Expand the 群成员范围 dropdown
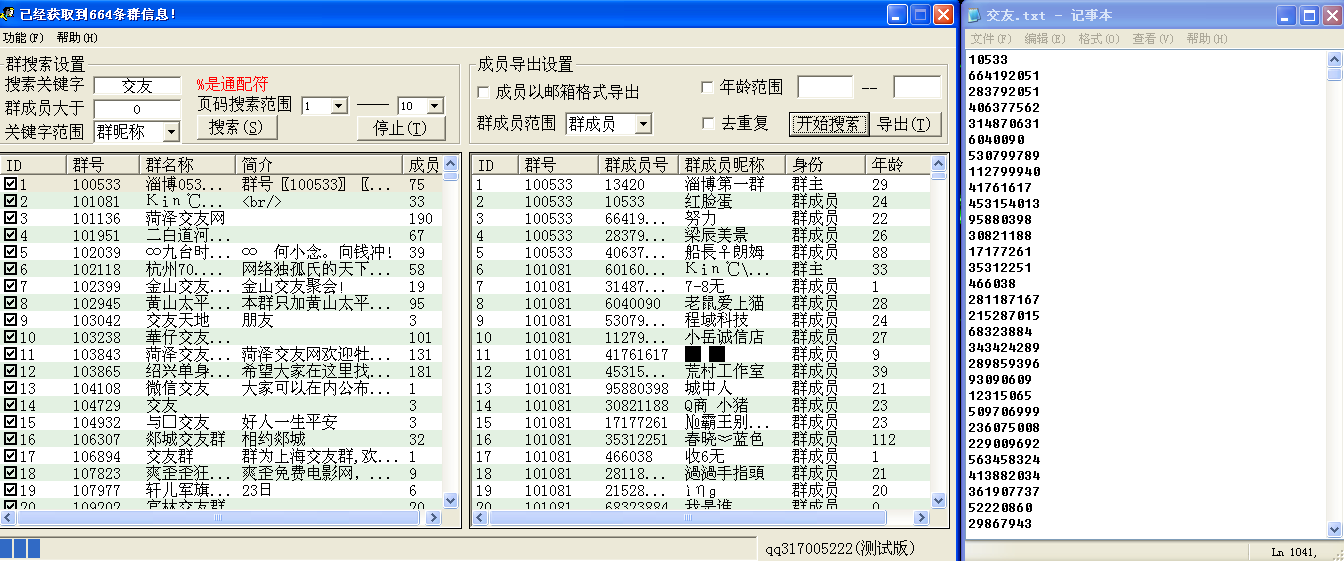The image size is (1344, 561). click(x=643, y=124)
